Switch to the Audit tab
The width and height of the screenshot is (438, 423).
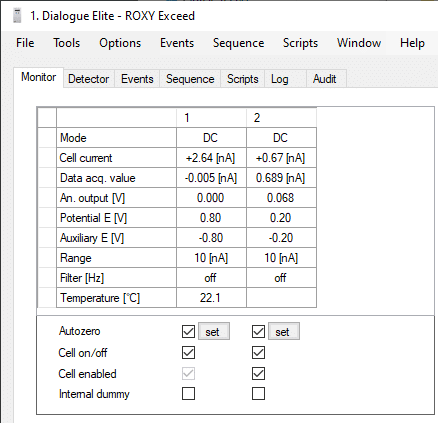point(324,79)
